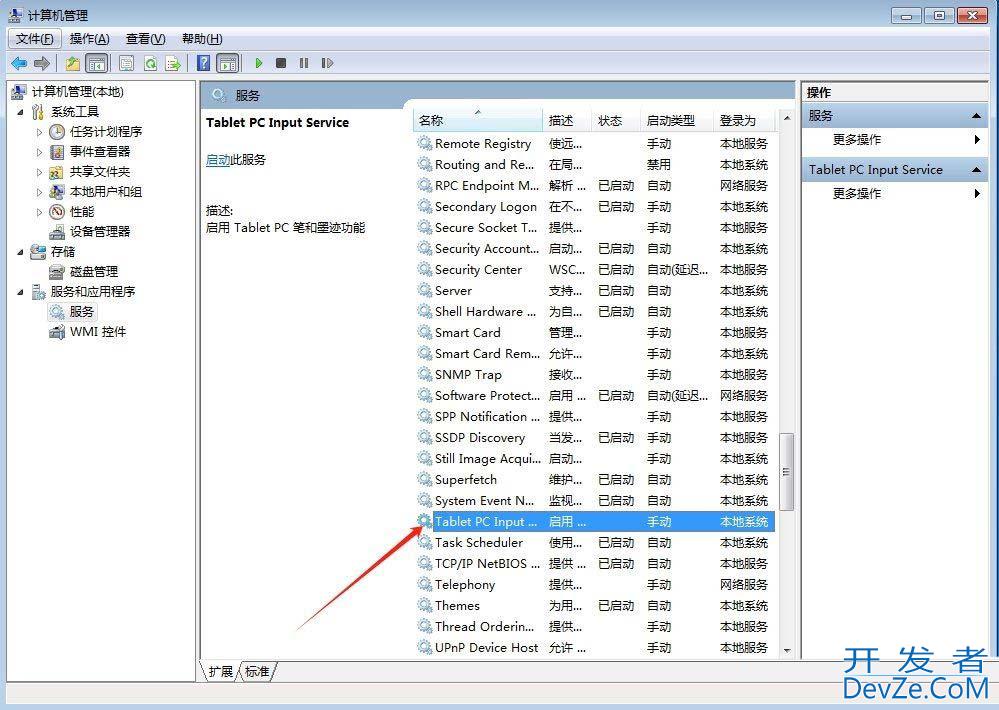The width and height of the screenshot is (999, 710).
Task: Click the 启动 link to start service
Action: 217,160
